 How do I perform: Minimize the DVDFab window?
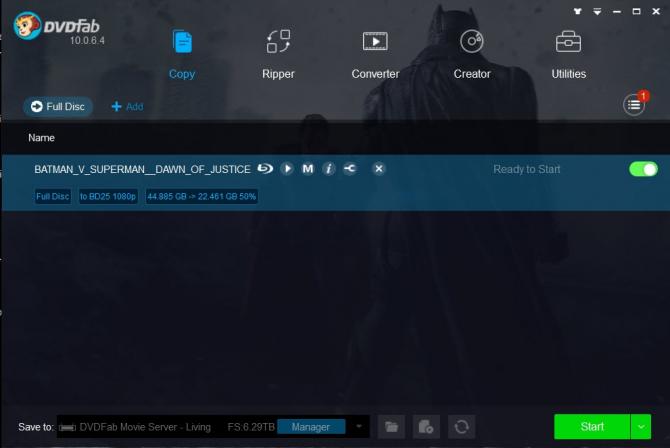[617, 12]
